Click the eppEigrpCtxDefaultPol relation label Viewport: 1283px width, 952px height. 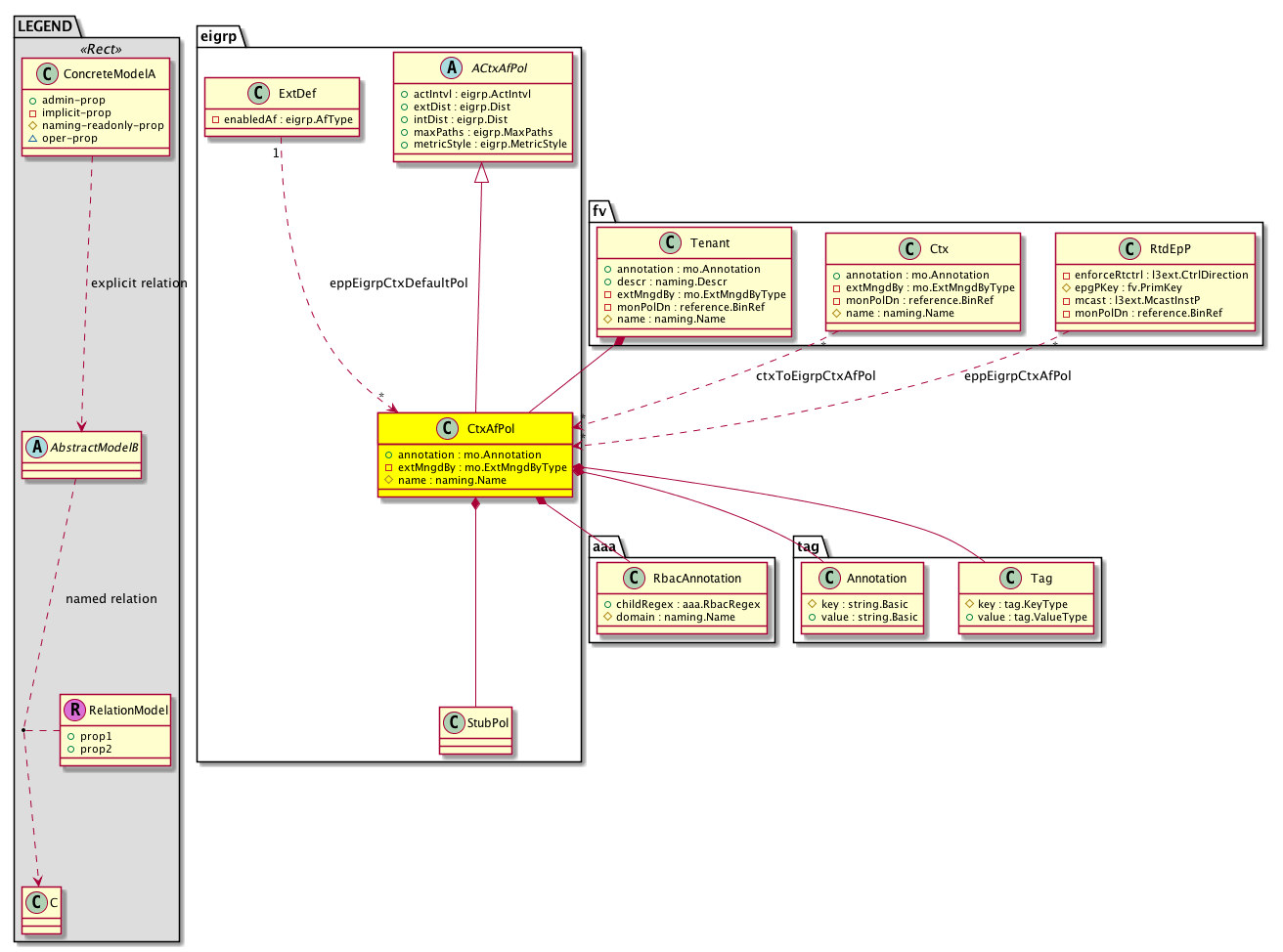pyautogui.click(x=398, y=283)
